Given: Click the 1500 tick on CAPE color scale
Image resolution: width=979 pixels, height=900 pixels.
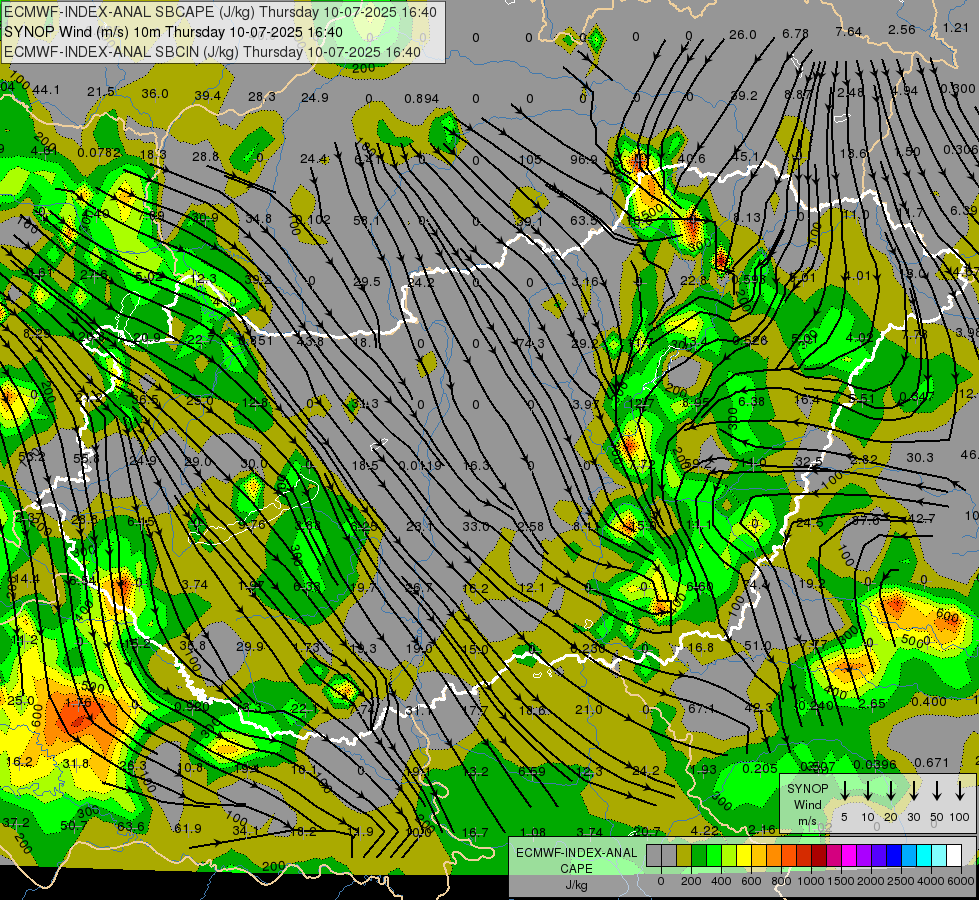Looking at the screenshot, I should pos(841,881).
